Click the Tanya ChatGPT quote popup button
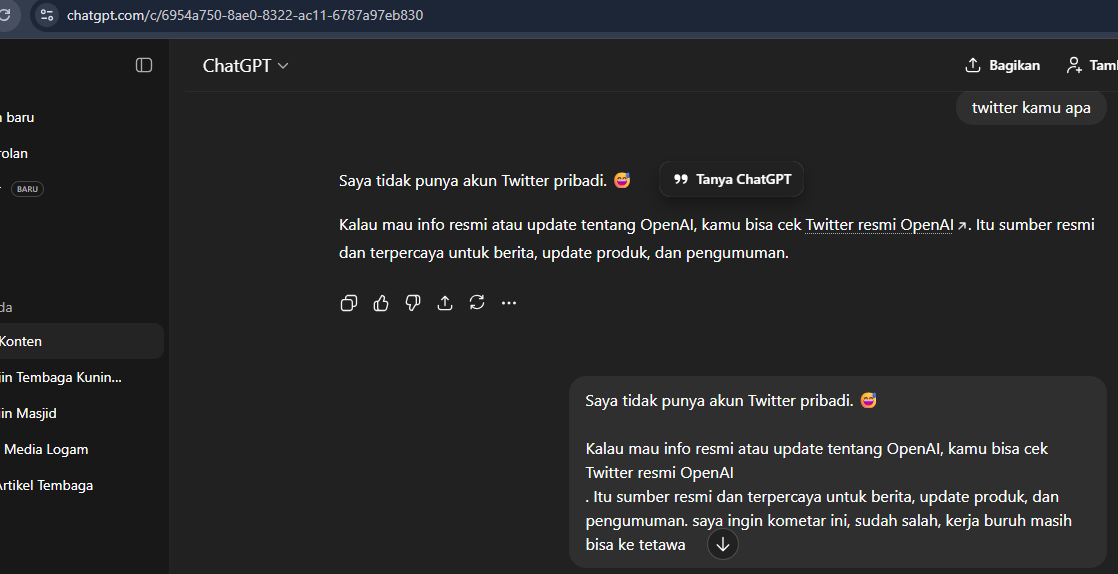This screenshot has width=1118, height=574. [x=732, y=180]
